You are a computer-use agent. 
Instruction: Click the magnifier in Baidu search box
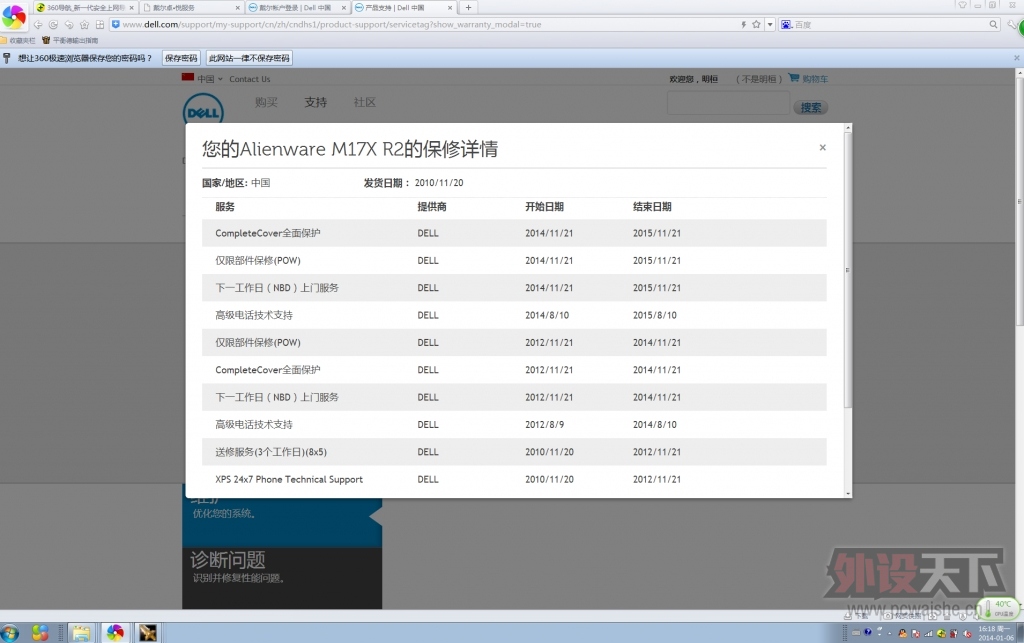point(993,24)
